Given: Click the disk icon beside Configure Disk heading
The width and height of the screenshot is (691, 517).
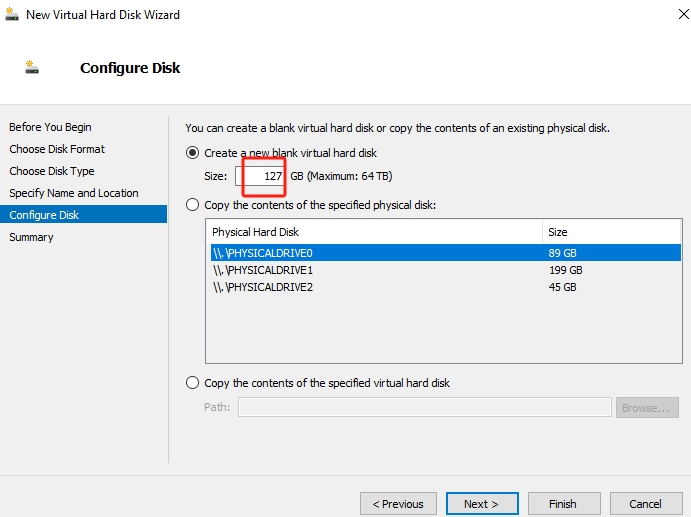Looking at the screenshot, I should [x=32, y=67].
